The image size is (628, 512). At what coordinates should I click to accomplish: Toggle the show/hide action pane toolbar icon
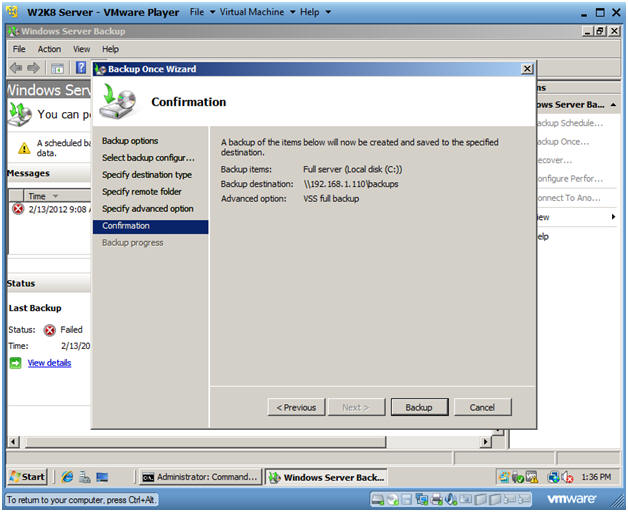click(57, 68)
